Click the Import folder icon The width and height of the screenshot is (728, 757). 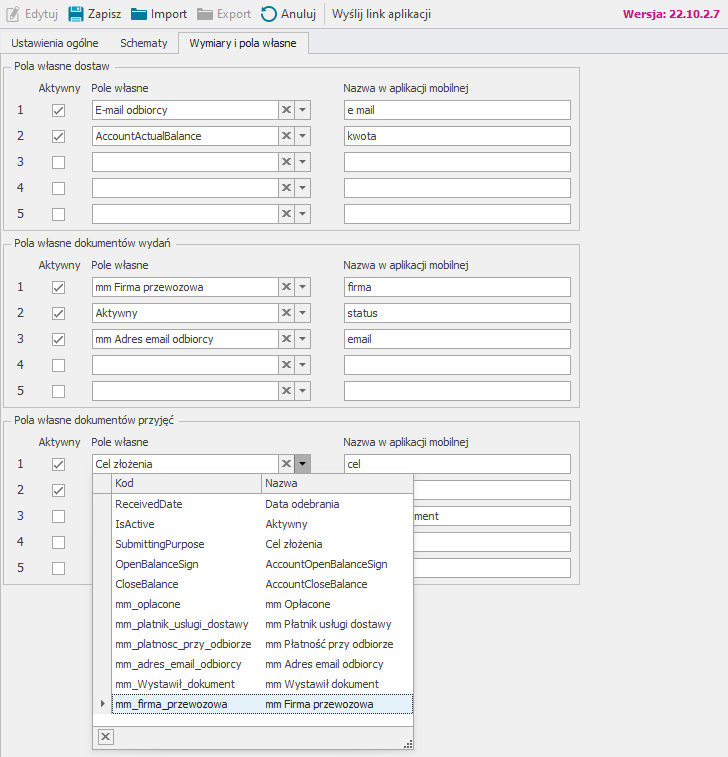139,14
